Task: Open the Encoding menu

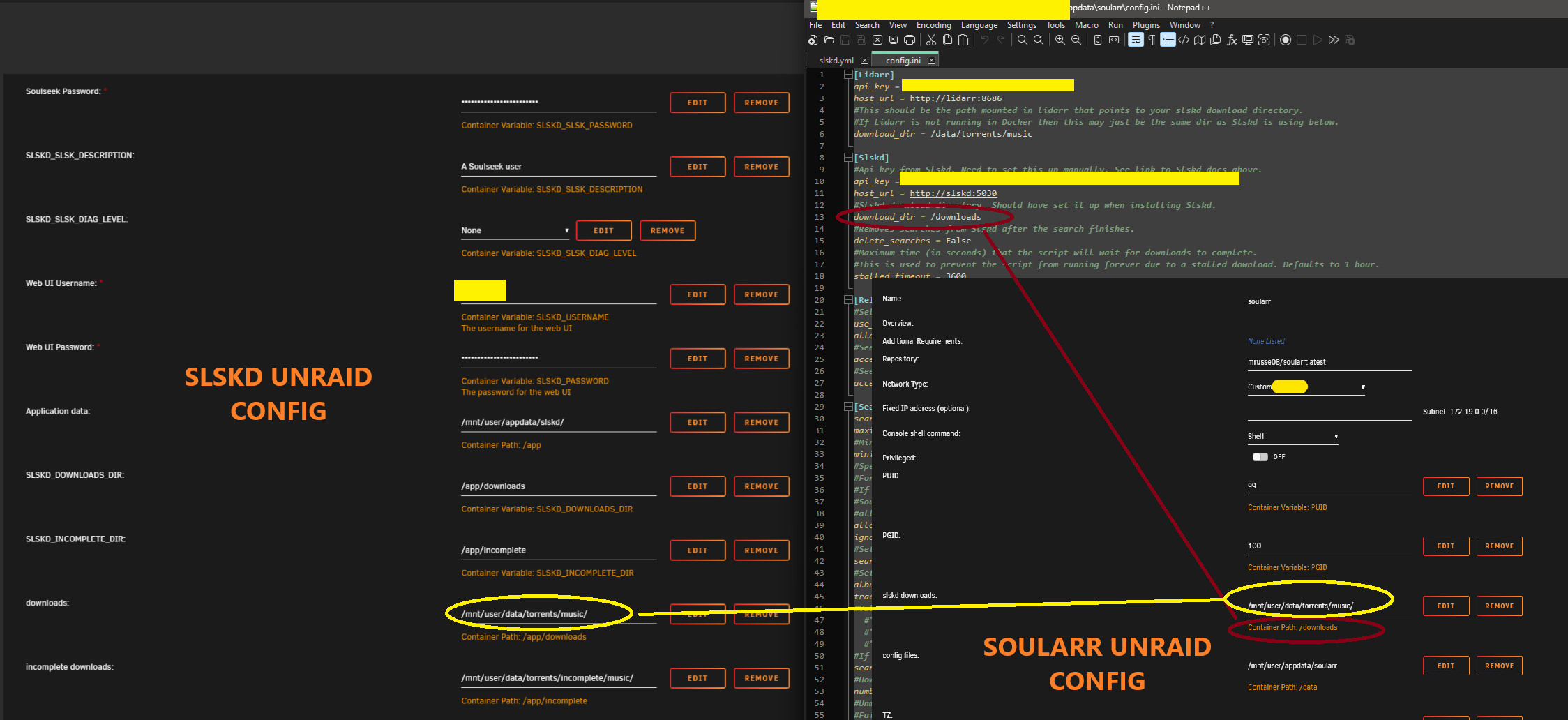Action: point(934,25)
